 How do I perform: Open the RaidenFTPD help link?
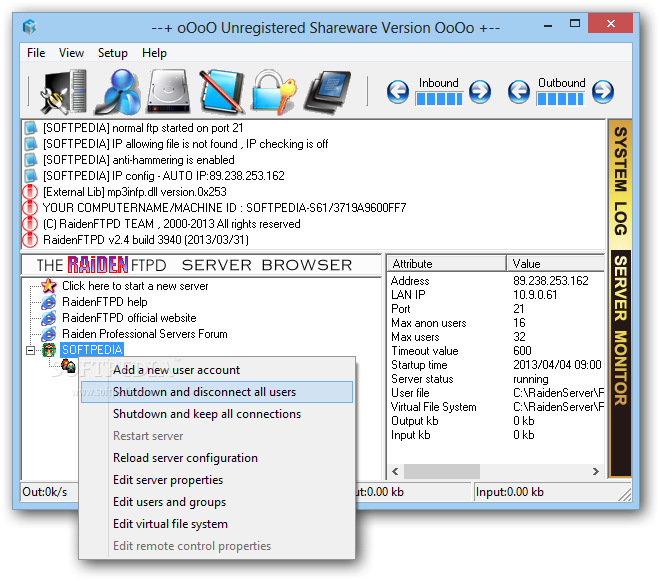pyautogui.click(x=104, y=302)
